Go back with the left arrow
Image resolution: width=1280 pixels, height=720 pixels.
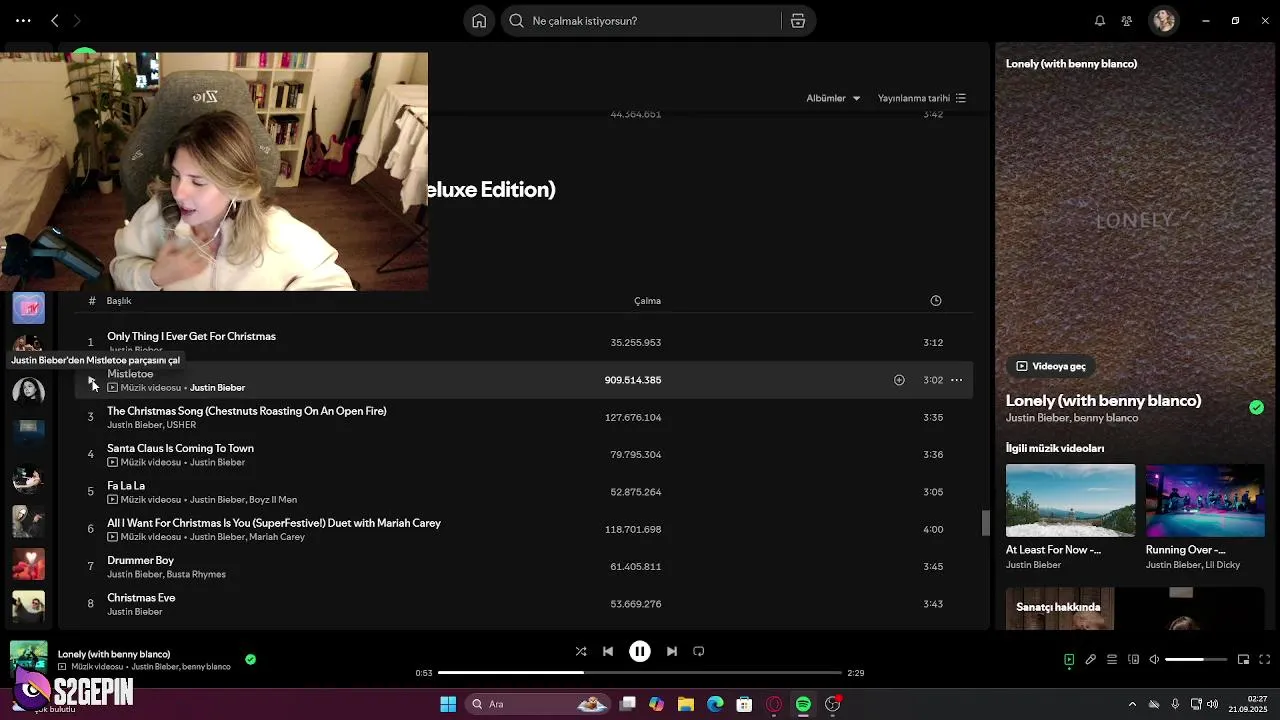point(55,20)
